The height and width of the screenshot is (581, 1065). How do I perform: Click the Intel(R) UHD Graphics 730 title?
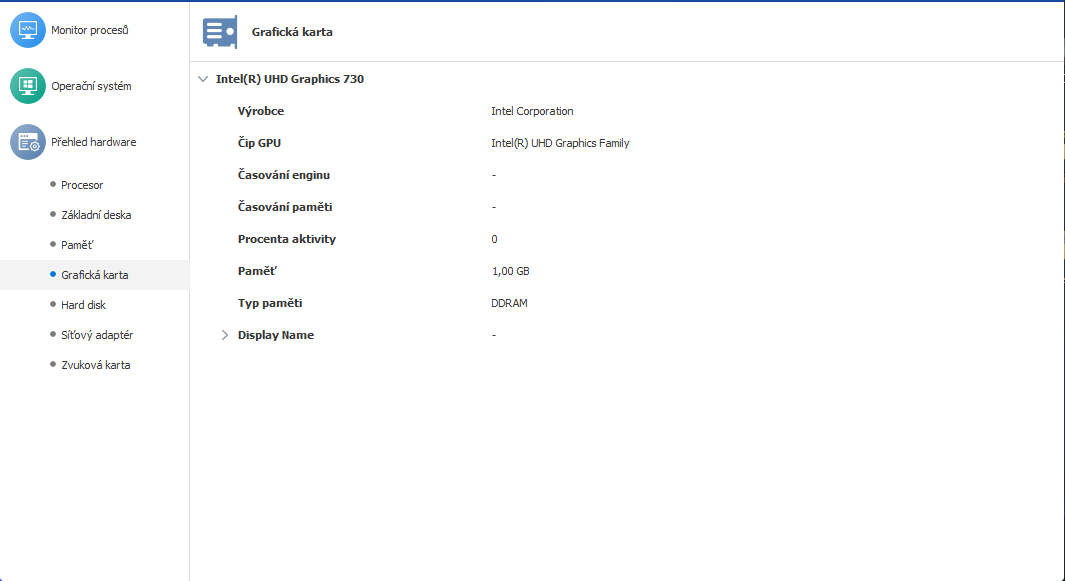pyautogui.click(x=290, y=79)
